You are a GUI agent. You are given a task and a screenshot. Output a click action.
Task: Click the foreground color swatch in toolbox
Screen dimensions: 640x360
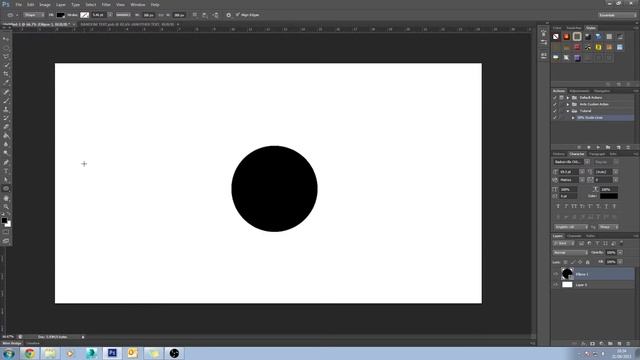(x=4, y=220)
